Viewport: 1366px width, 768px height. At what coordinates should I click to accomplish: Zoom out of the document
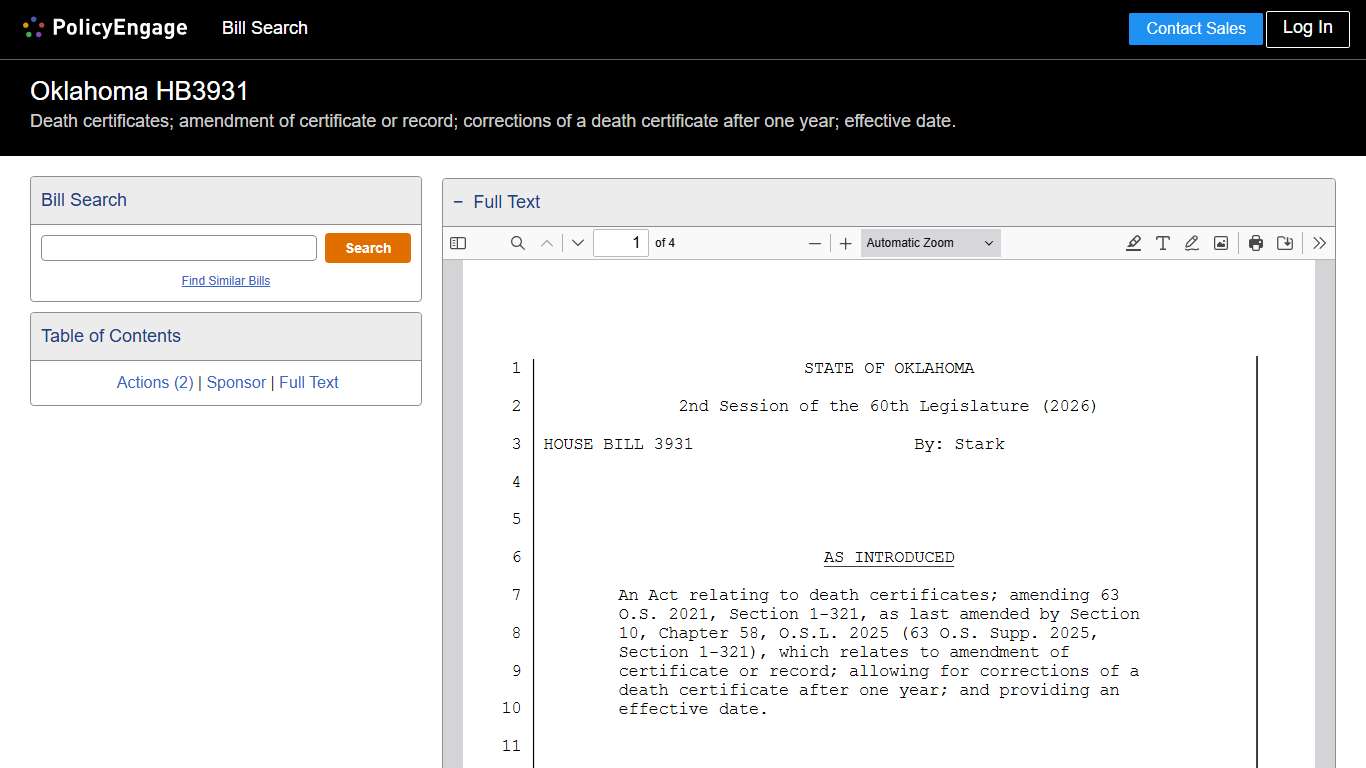click(x=815, y=242)
